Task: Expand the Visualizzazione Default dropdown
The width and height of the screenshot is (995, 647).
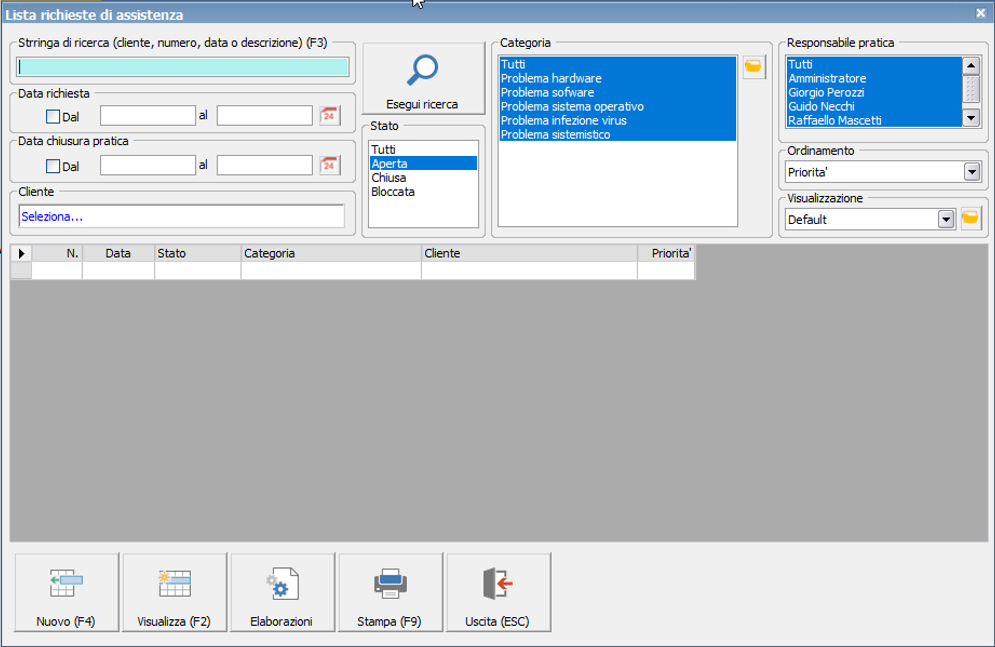Action: click(x=945, y=219)
